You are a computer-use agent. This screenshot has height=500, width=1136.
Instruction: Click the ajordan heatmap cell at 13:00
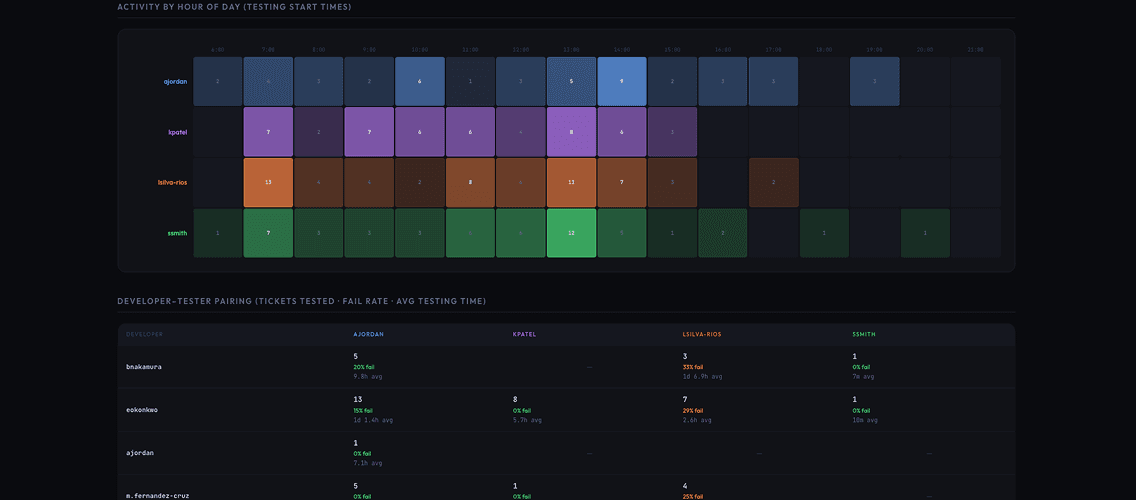[x=572, y=81]
